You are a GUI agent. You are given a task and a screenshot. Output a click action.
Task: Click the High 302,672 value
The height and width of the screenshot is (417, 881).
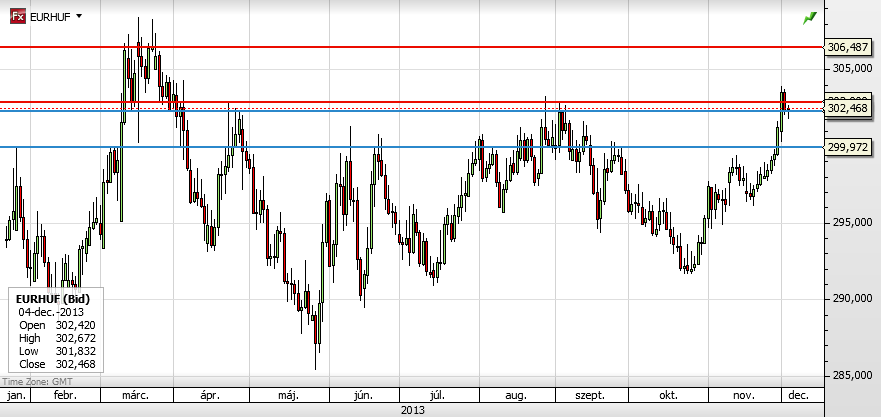point(75,338)
